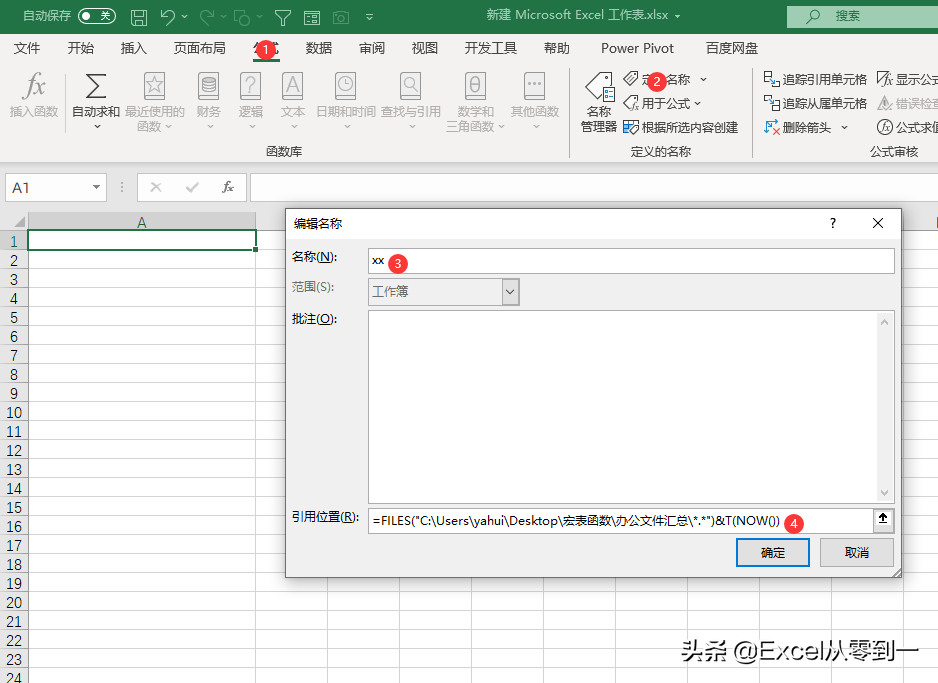938x683 pixels.
Task: Open the Name Box dropdown arrow
Action: pyautogui.click(x=96, y=187)
